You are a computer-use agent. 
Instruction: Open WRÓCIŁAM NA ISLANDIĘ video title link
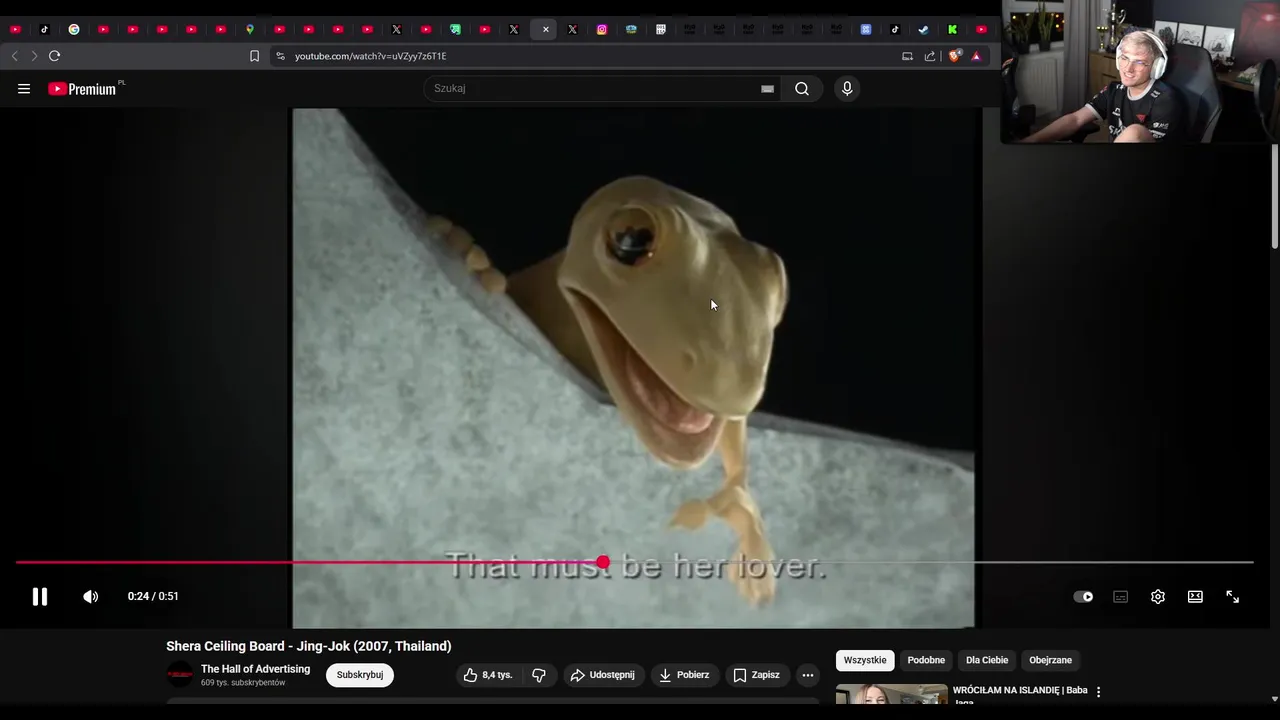click(x=1020, y=696)
